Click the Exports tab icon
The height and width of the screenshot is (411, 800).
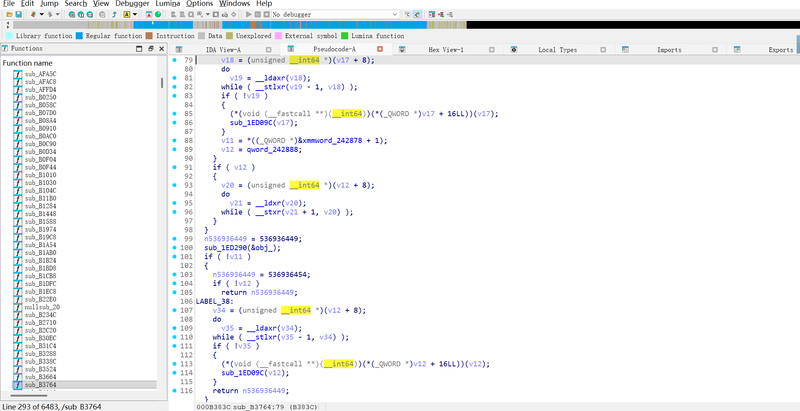coord(737,49)
